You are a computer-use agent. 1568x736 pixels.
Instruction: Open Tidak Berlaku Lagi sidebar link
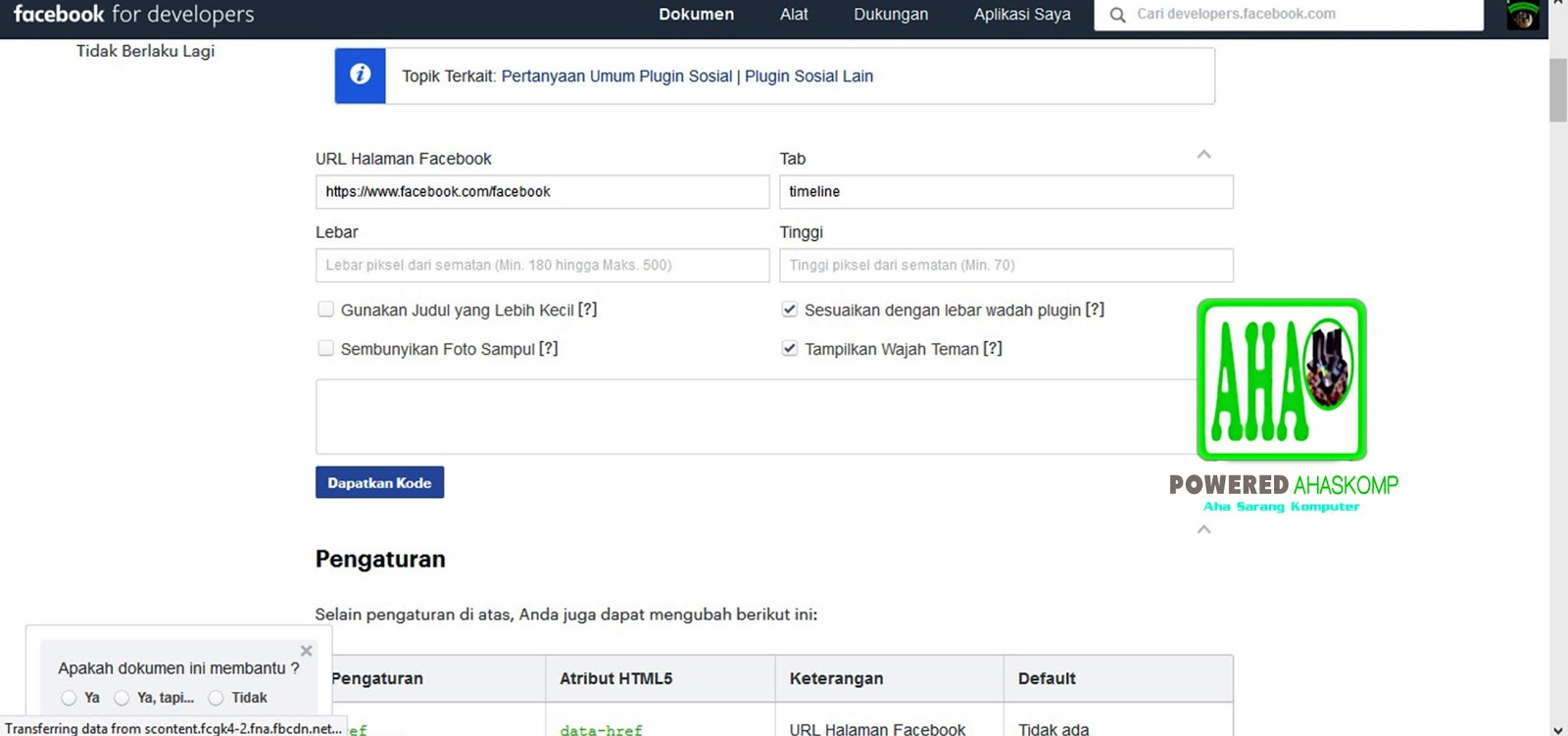145,51
